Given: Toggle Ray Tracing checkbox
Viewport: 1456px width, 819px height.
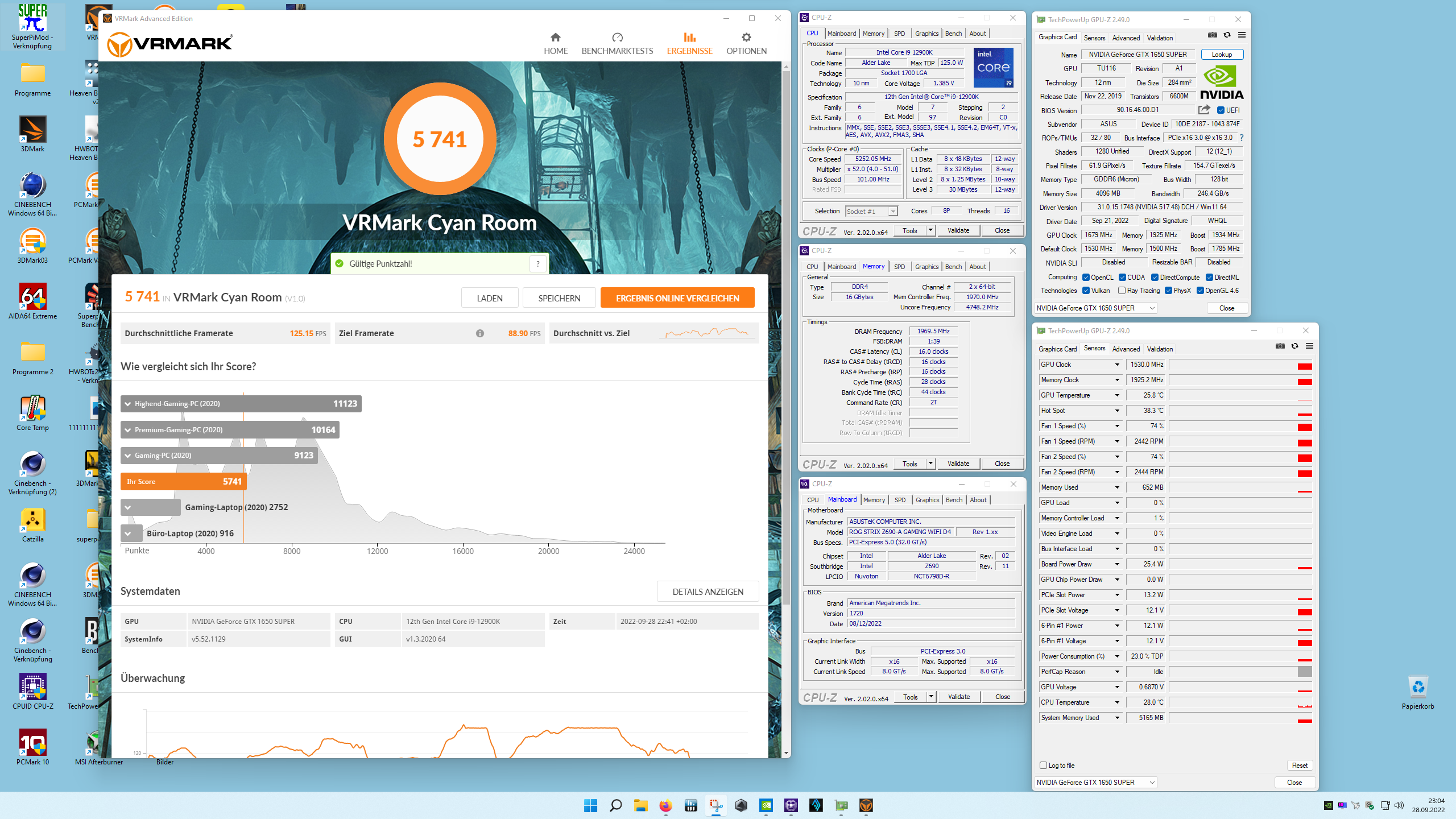Looking at the screenshot, I should point(1122,291).
